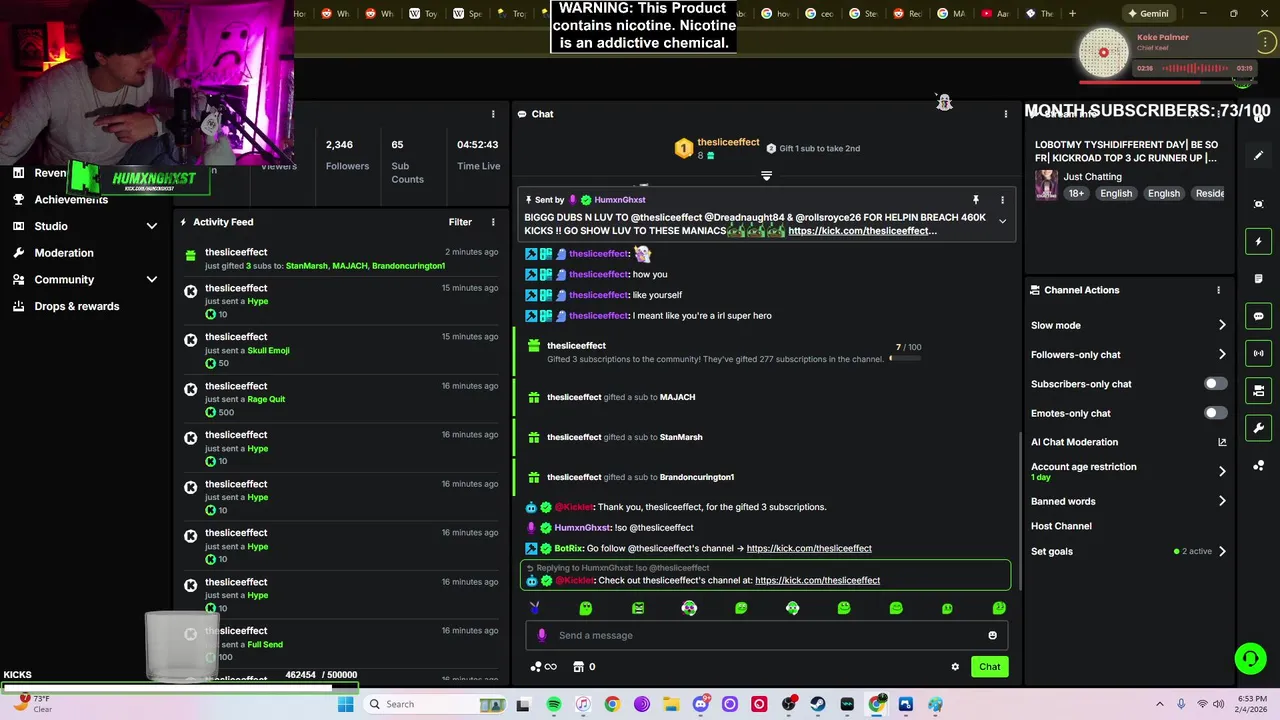
Task: Open the stats panel three-dot menu
Action: coord(492,114)
